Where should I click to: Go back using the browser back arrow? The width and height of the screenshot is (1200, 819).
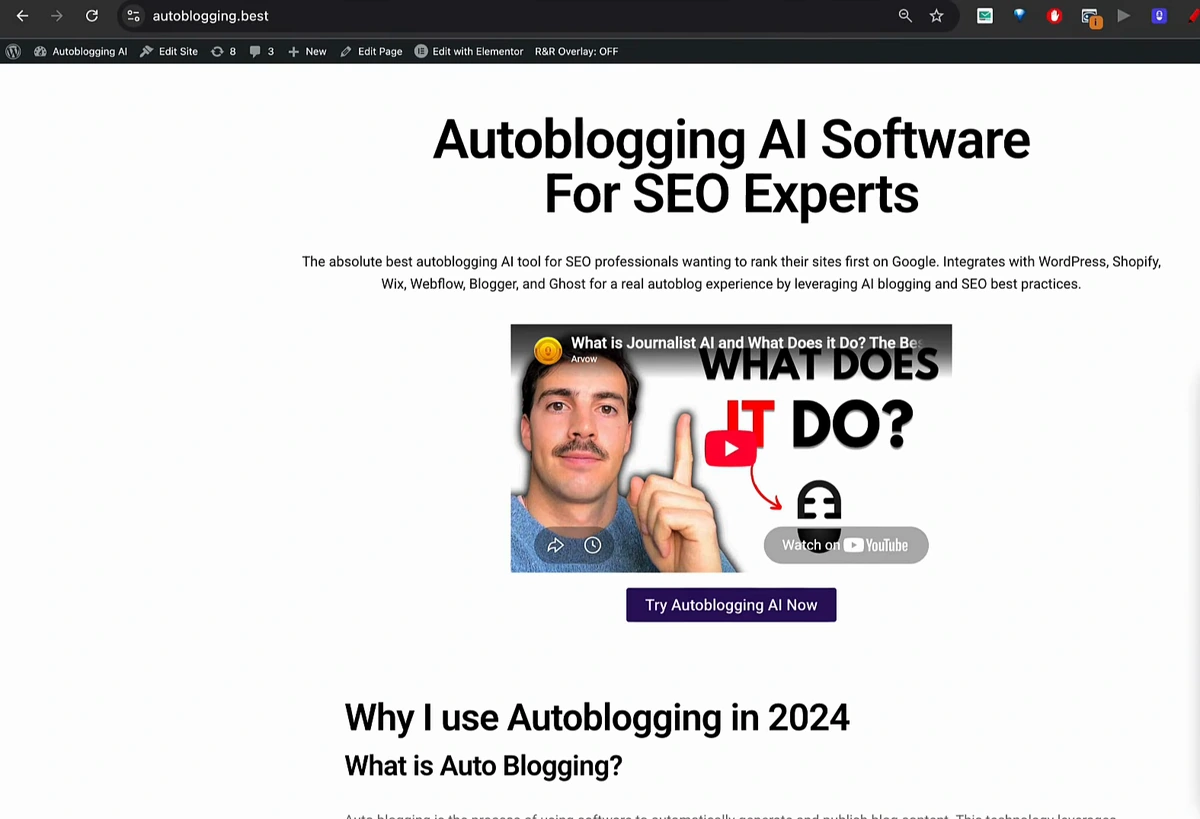coord(22,16)
